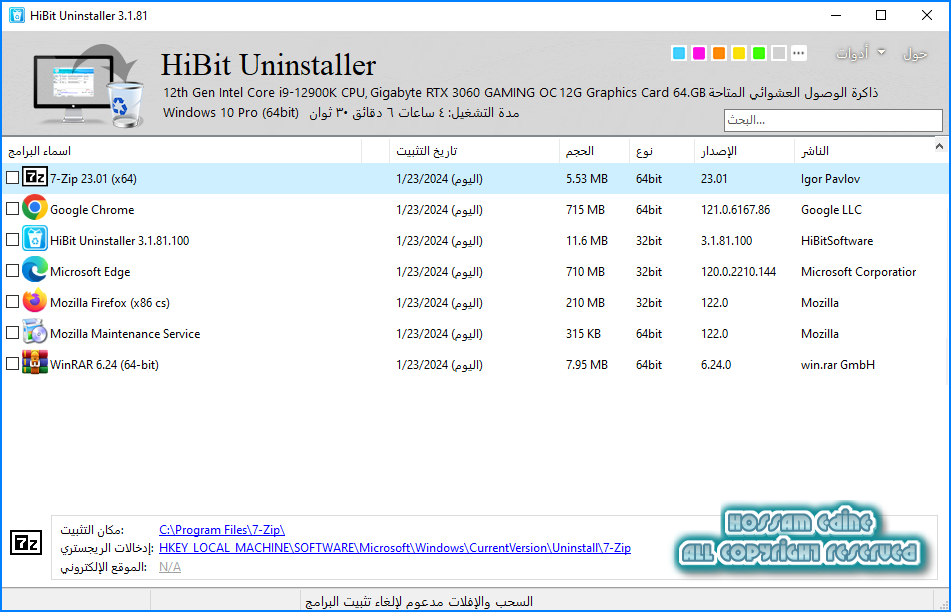Tick the checkbox for WinRAR 6.24 (64-bit)
The height and width of the screenshot is (612, 951).
point(12,364)
